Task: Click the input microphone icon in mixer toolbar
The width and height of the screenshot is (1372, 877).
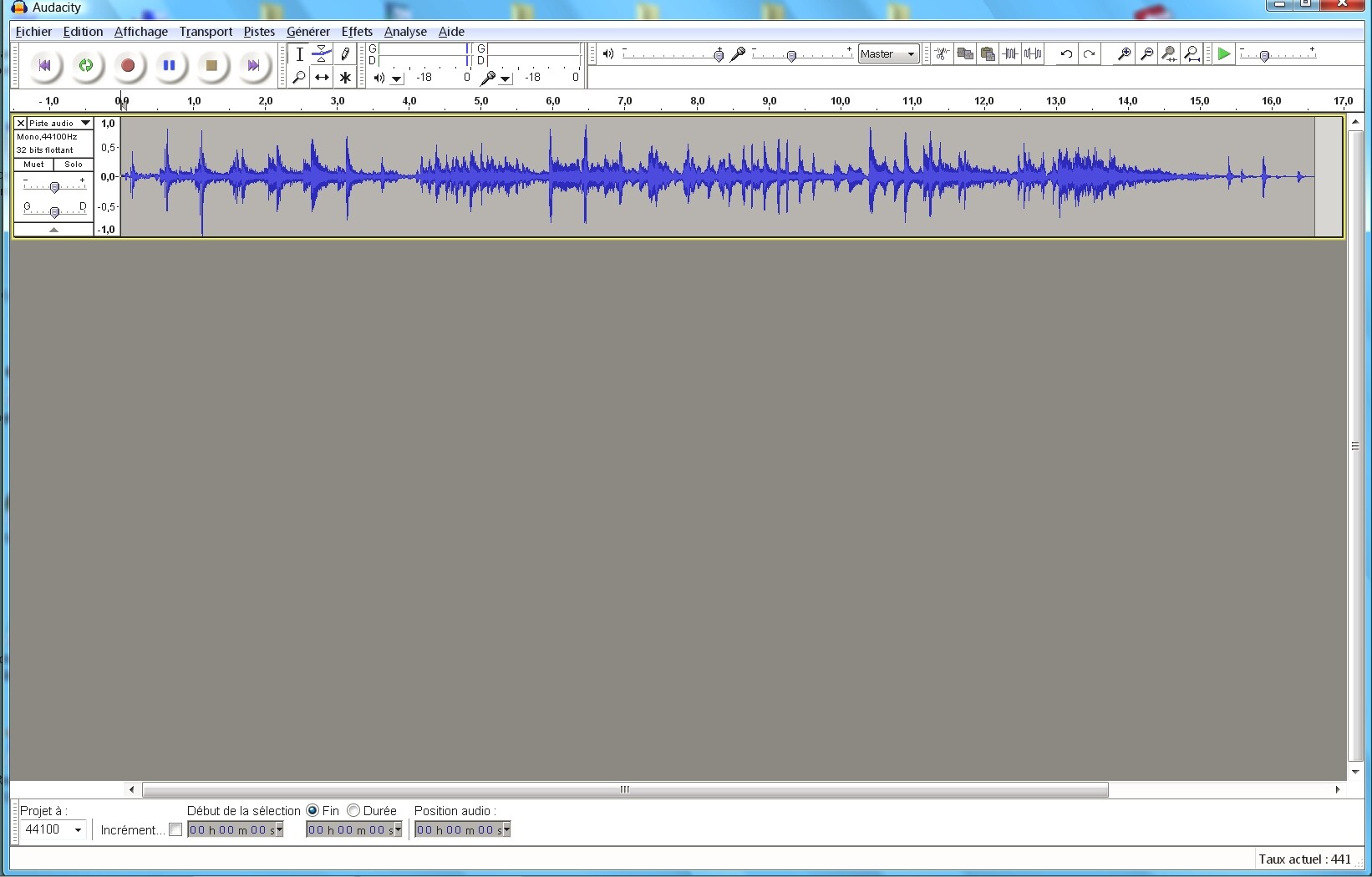Action: click(738, 53)
